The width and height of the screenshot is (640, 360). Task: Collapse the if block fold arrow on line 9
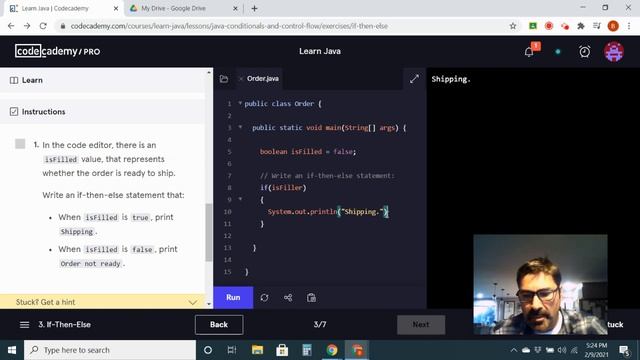click(x=240, y=199)
